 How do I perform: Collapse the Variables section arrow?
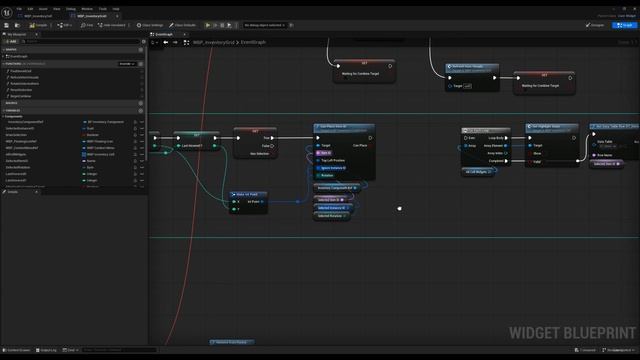[x=4, y=111]
